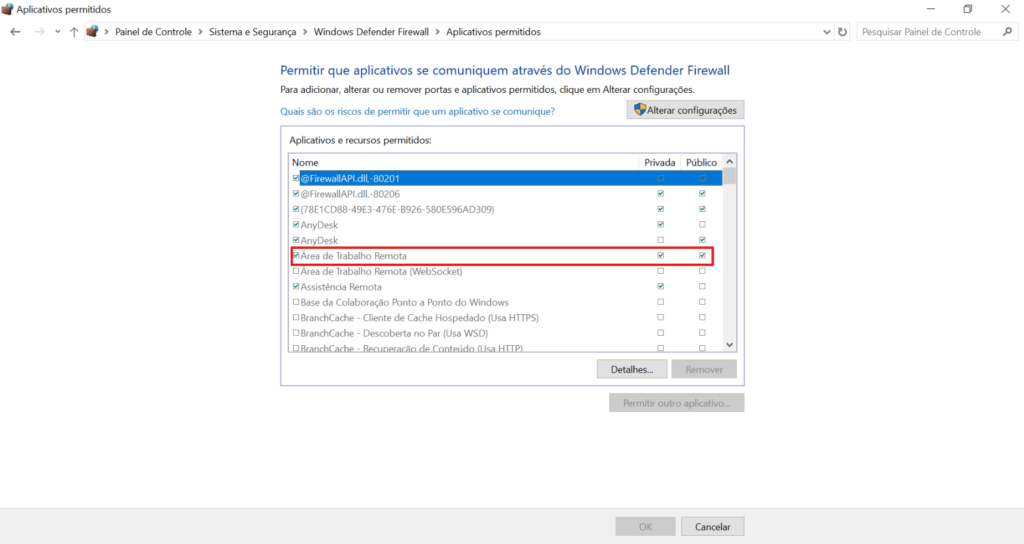This screenshot has width=1024, height=544.
Task: Open Painel de Controle breadcrumb
Action: click(153, 31)
